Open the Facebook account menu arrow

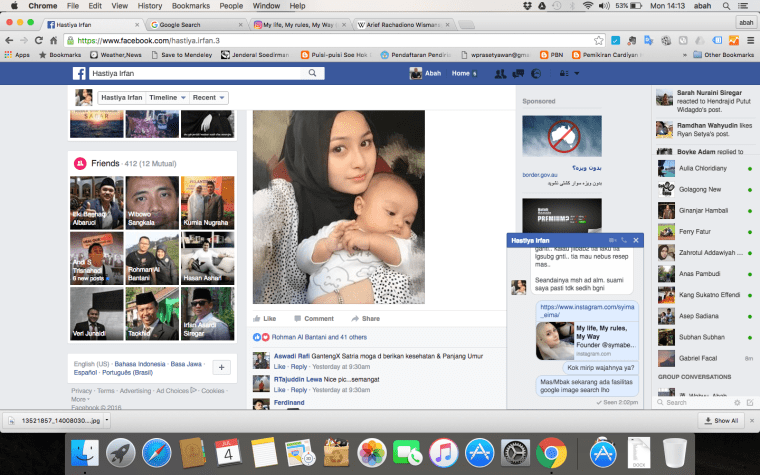(x=577, y=74)
